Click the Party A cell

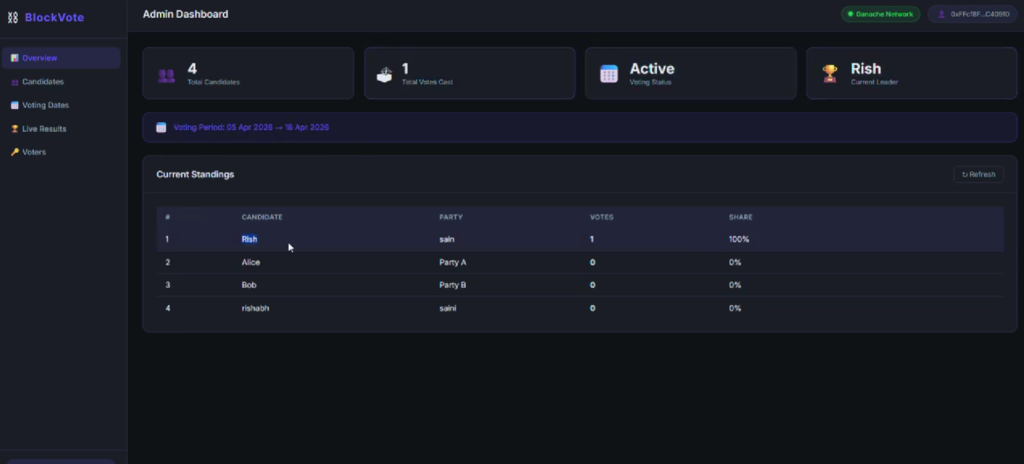453,262
